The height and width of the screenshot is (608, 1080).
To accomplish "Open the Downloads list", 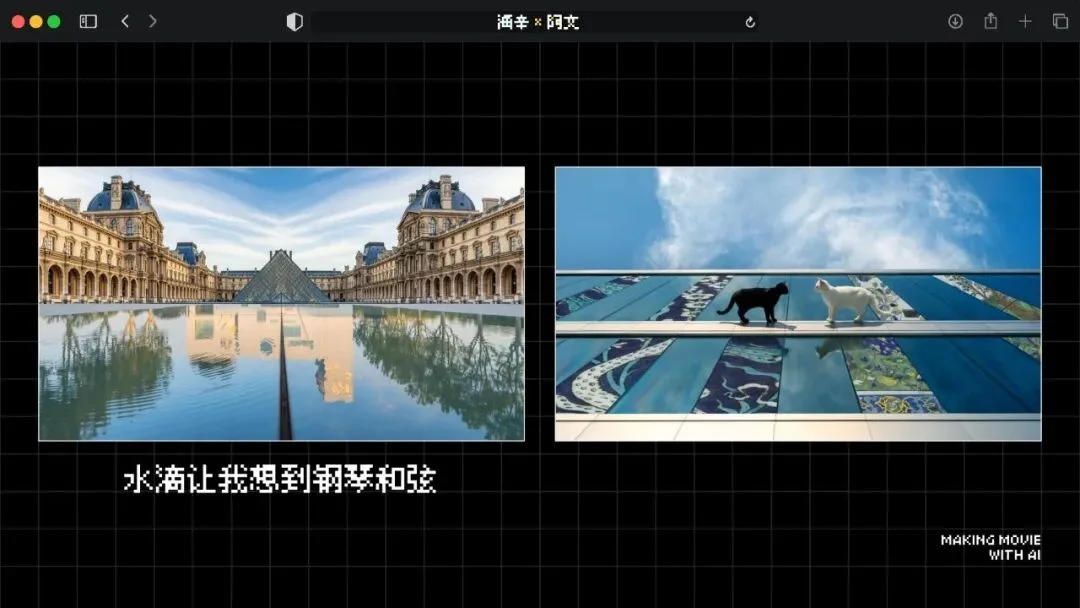I will 954,20.
